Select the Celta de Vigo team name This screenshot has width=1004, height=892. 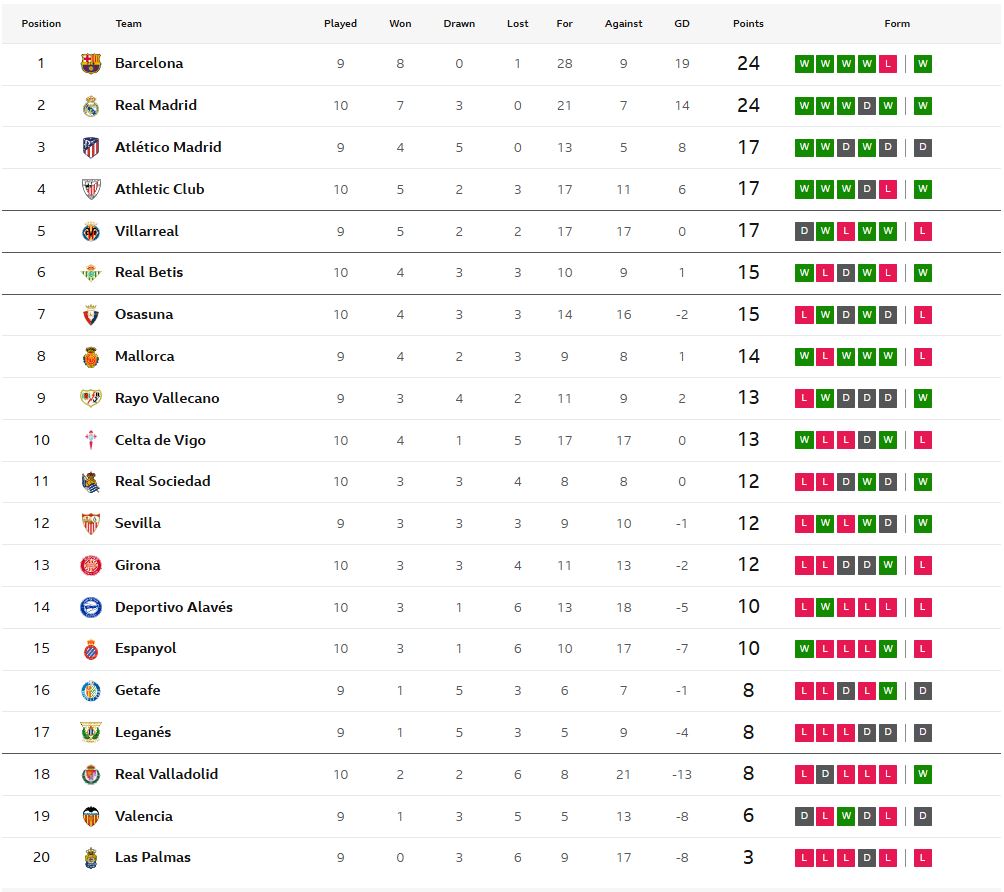(x=160, y=440)
